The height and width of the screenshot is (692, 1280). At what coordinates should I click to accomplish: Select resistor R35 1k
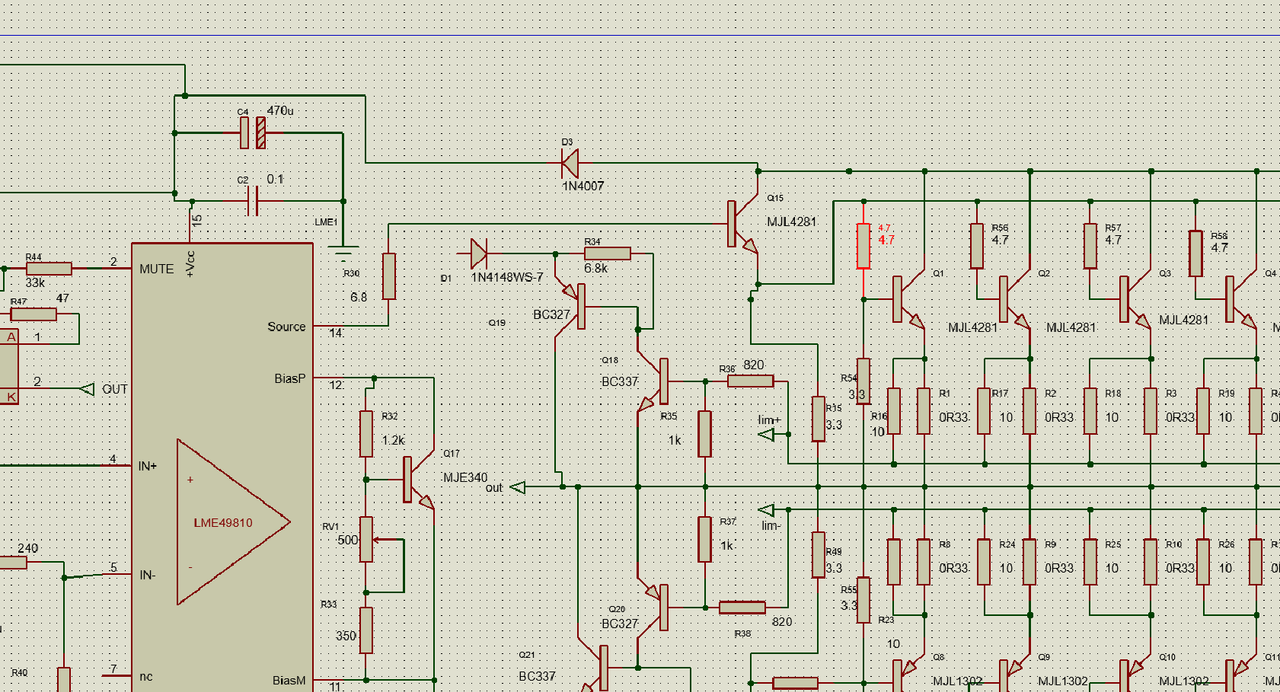point(704,433)
